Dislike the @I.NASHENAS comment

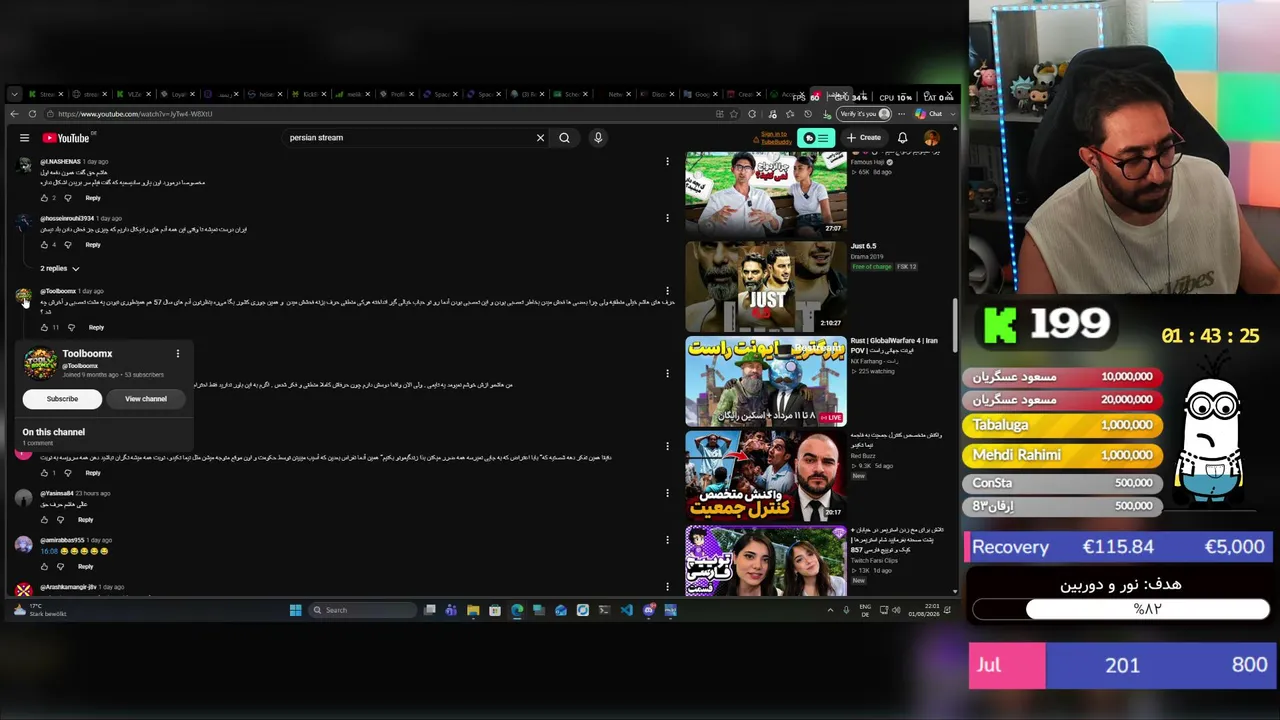(x=68, y=198)
